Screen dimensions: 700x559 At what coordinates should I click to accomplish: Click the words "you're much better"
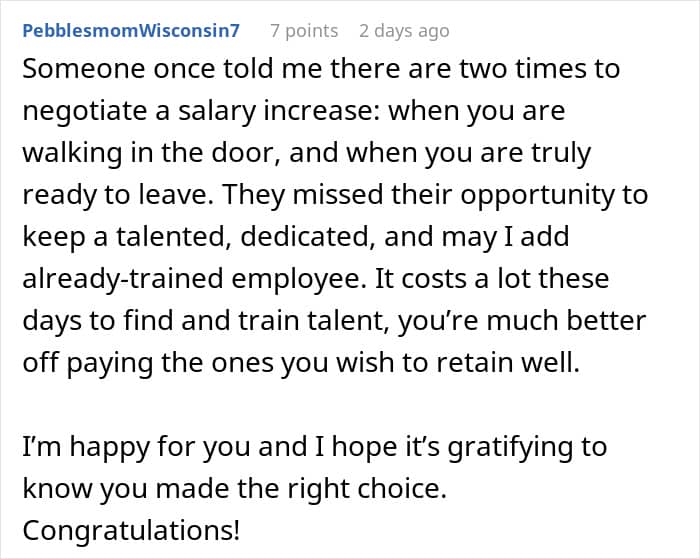pos(521,321)
